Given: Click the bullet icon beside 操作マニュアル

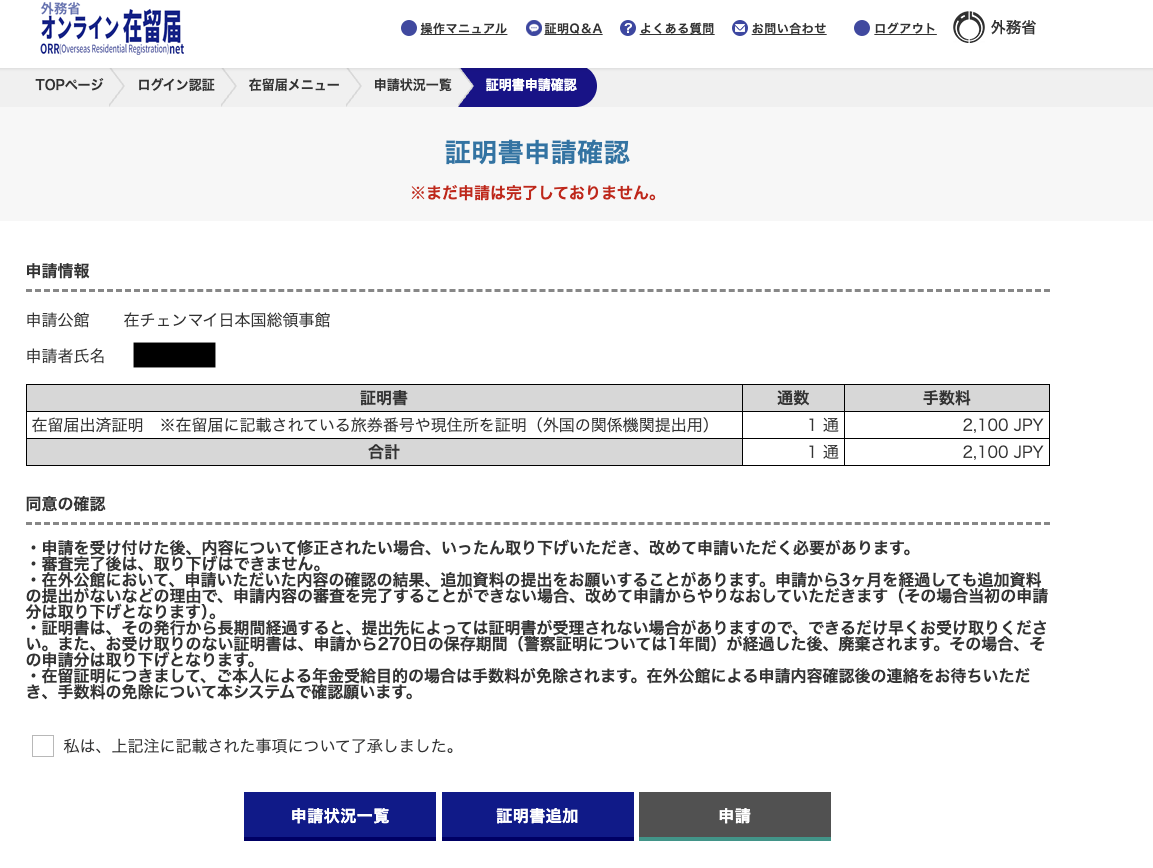Looking at the screenshot, I should coord(409,29).
